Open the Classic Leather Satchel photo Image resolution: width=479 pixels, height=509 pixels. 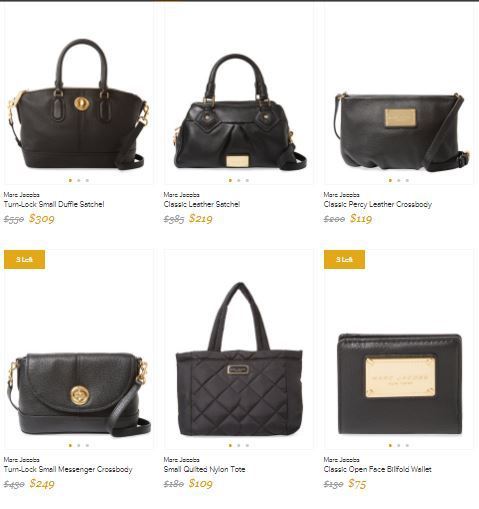[x=239, y=112]
